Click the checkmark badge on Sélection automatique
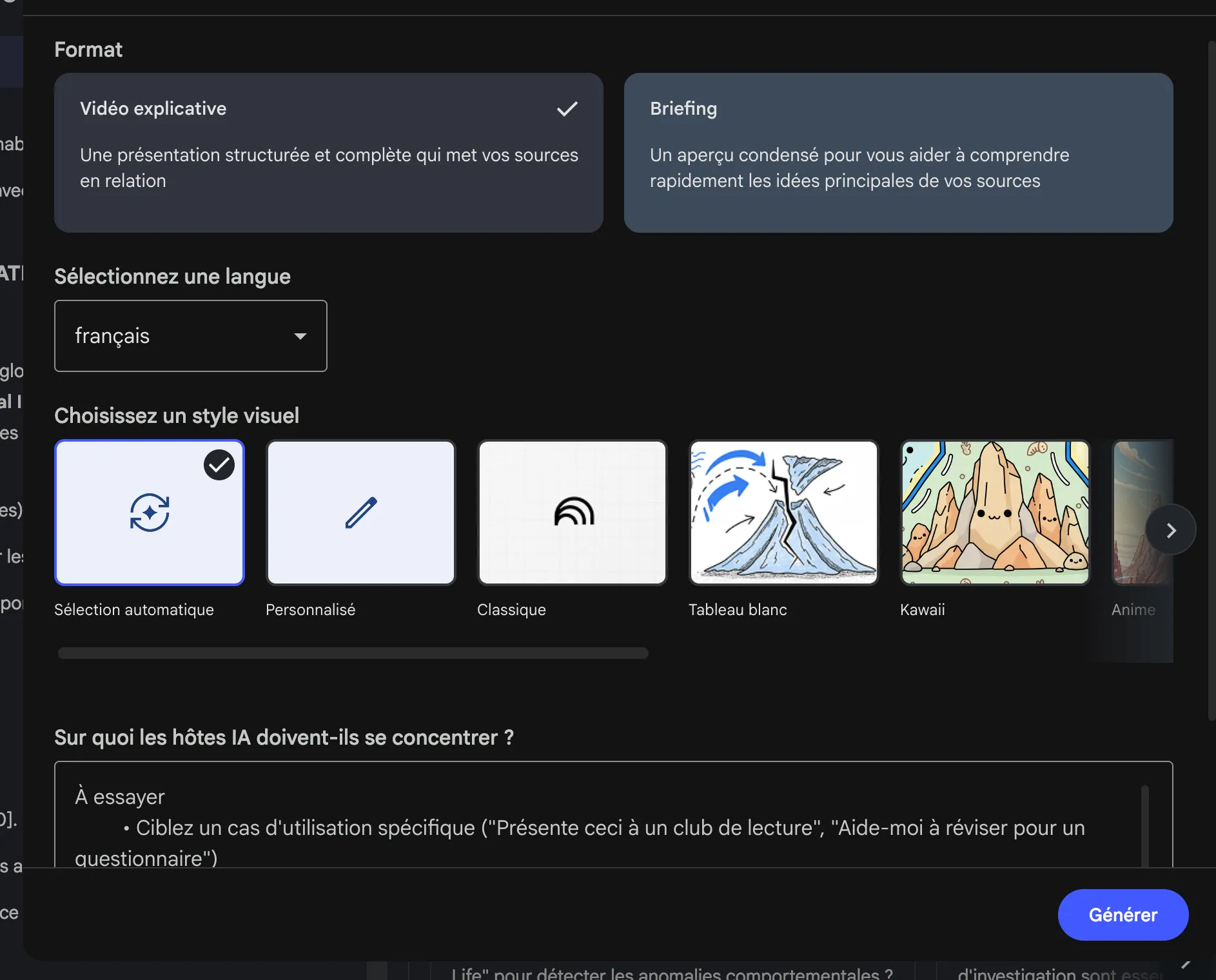The height and width of the screenshot is (980, 1216). pyautogui.click(x=219, y=464)
